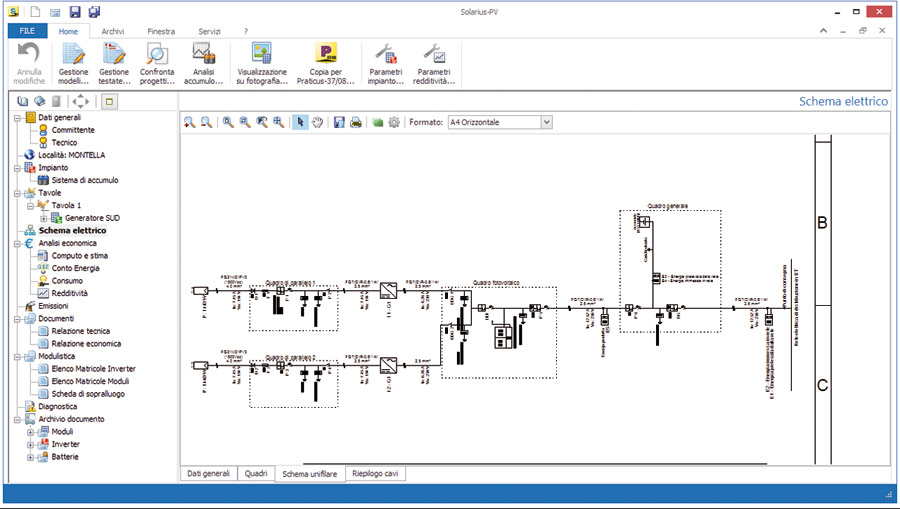
Task: Click the horizontal scrollbar under the schema
Action: 535,464
